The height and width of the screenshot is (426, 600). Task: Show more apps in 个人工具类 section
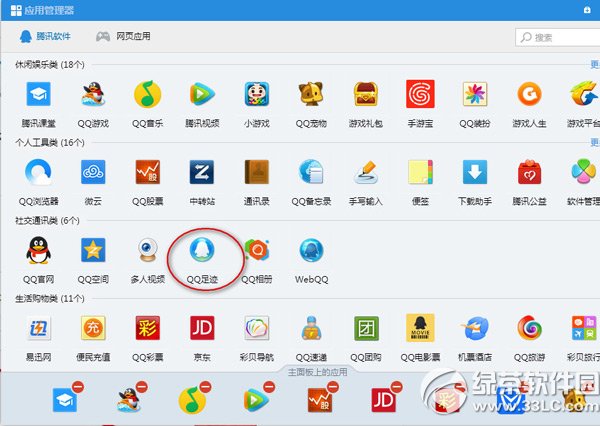tap(594, 142)
